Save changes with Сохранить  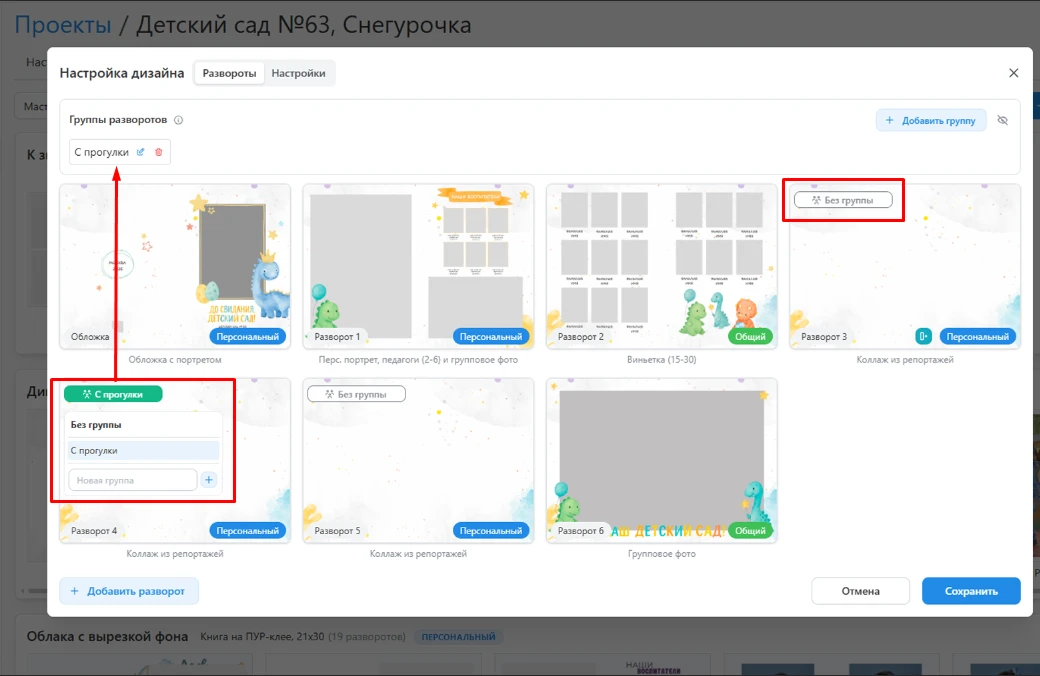971,591
